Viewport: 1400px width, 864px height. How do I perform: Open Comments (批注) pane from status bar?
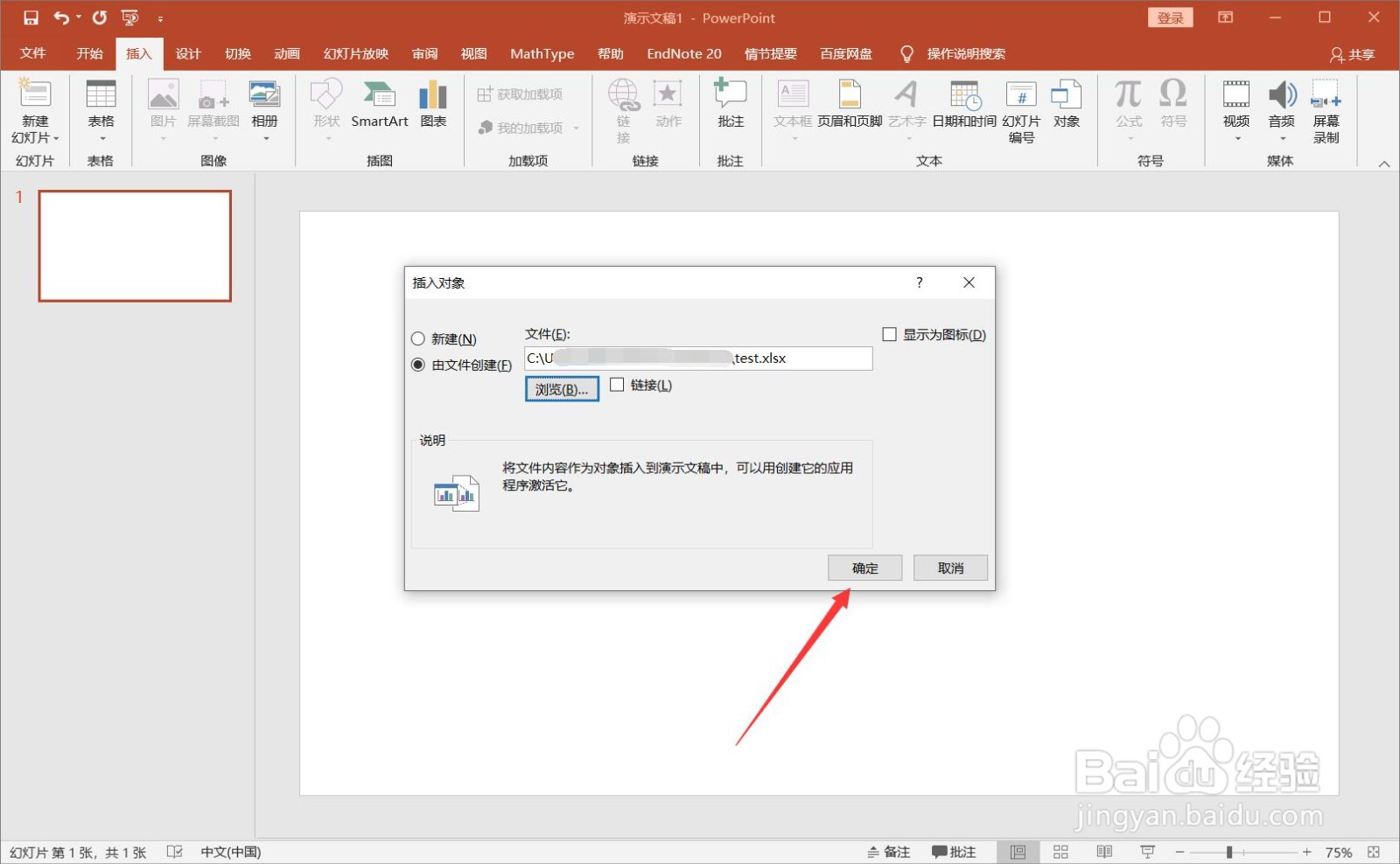(x=954, y=852)
